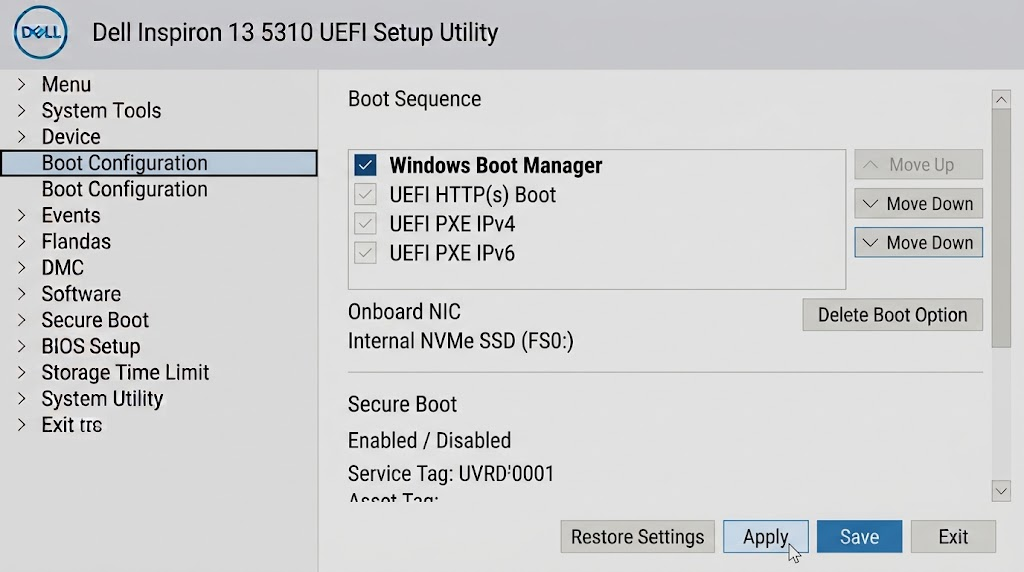Select UEFI PXE IPv6 entry text
Screen dimensions: 1024x572
pos(452,253)
